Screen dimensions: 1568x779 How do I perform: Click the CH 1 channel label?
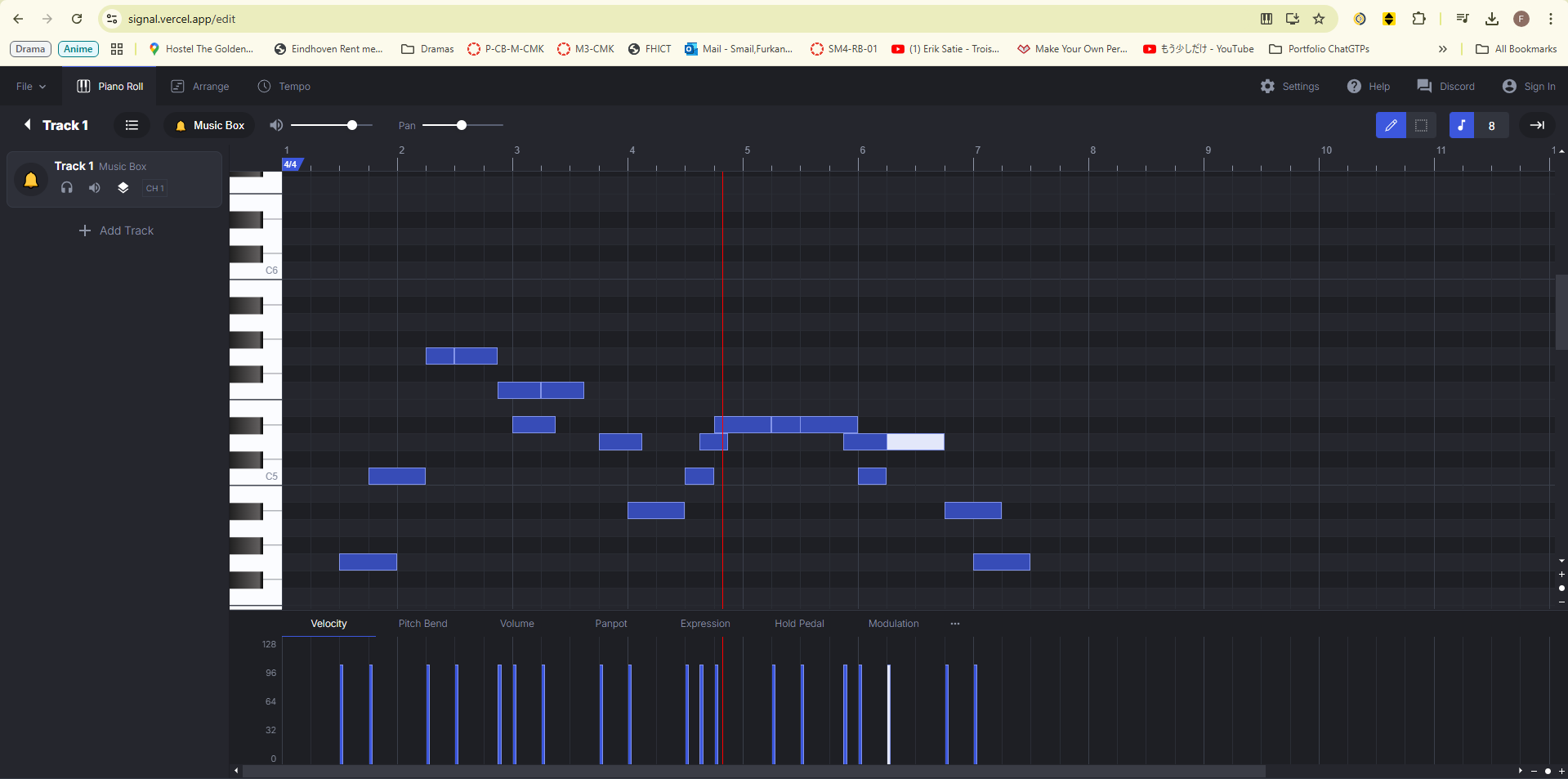[x=155, y=188]
